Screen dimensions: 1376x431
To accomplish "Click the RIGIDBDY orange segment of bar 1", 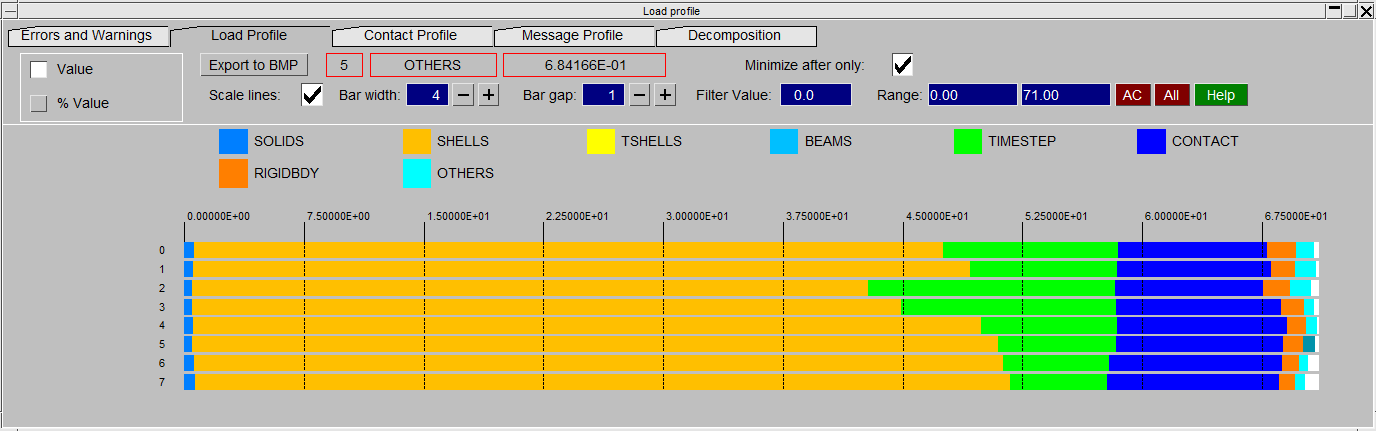I will 1283,269.
